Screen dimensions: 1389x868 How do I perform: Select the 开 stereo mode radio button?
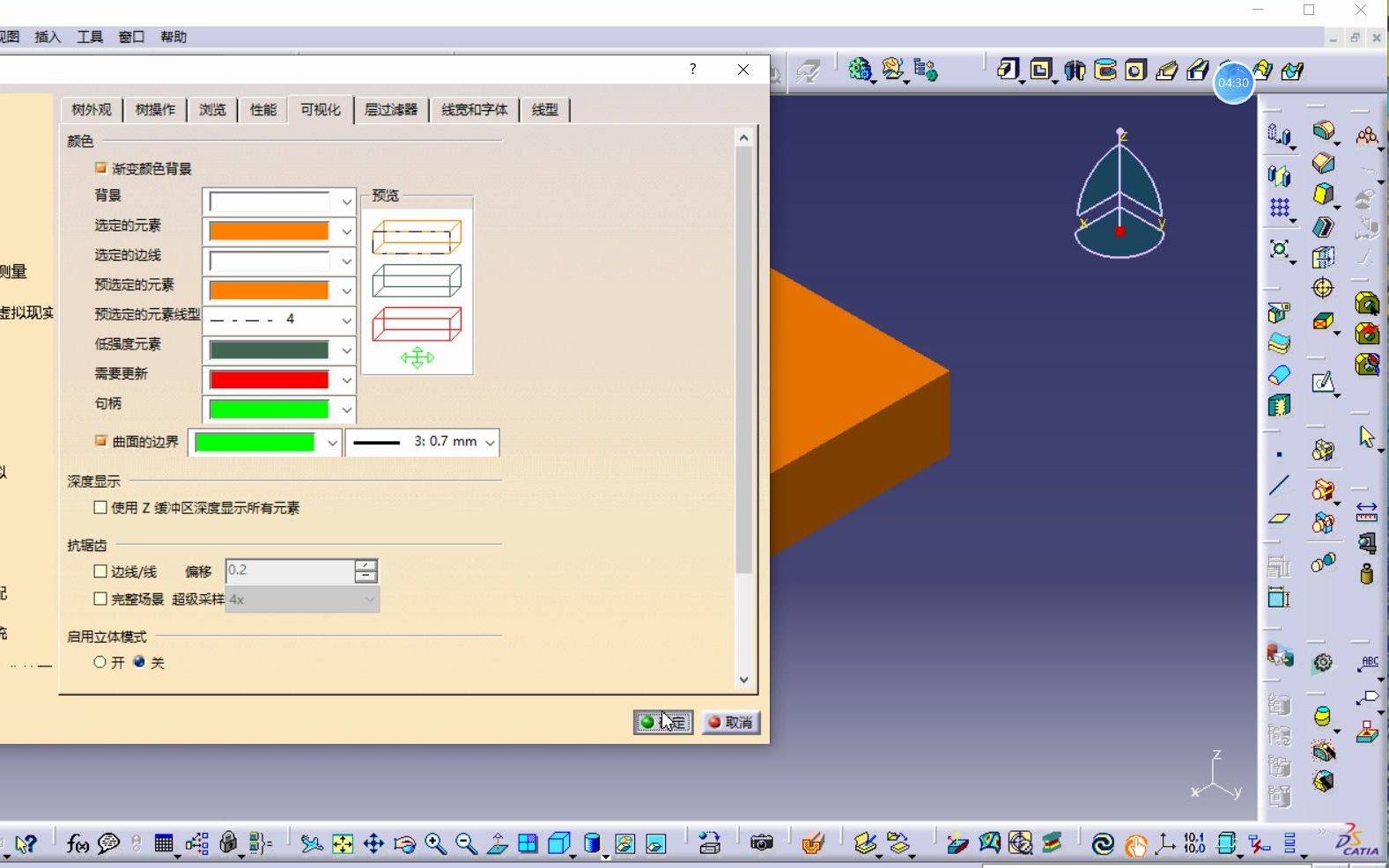tap(100, 662)
